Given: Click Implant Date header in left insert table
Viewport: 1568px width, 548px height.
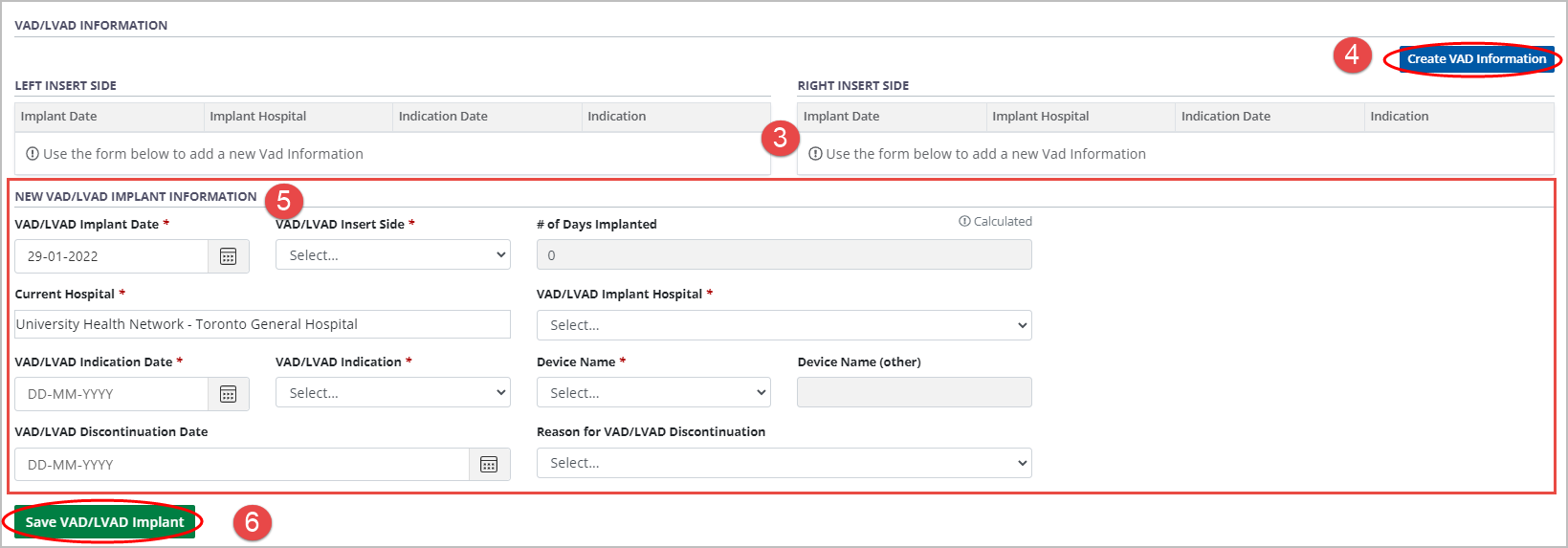Looking at the screenshot, I should click(59, 117).
